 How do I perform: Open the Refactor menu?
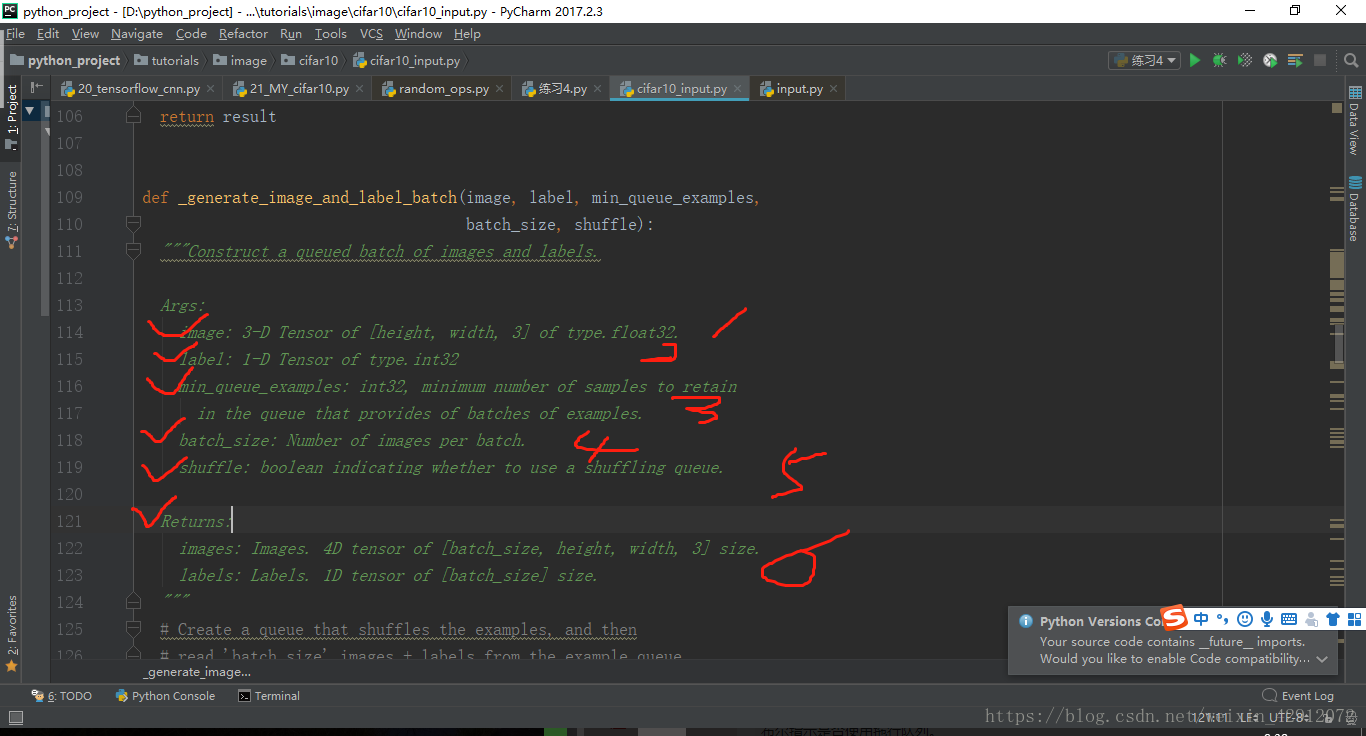(x=244, y=33)
